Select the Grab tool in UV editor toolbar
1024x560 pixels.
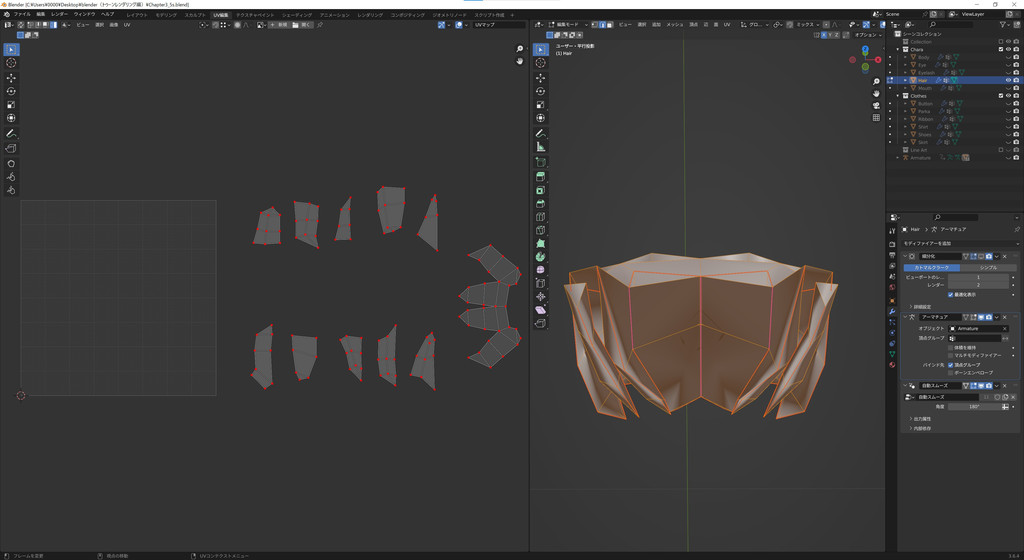[x=11, y=164]
